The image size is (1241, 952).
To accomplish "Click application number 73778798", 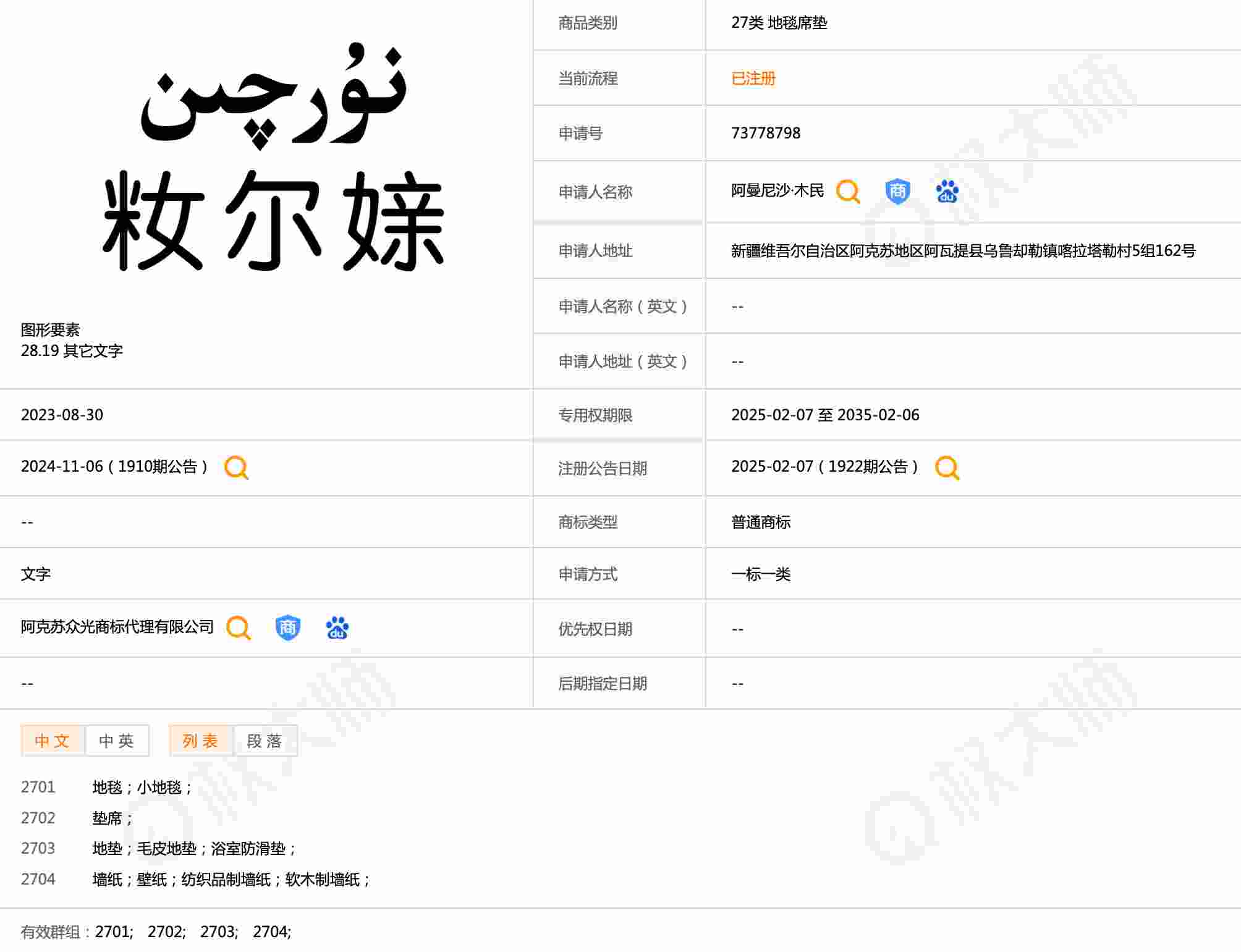I will [765, 133].
